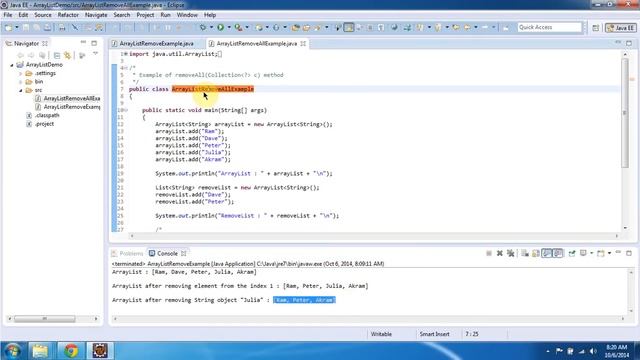Image resolution: width=640 pixels, height=360 pixels.
Task: Open the Run menu
Action: coord(165,15)
